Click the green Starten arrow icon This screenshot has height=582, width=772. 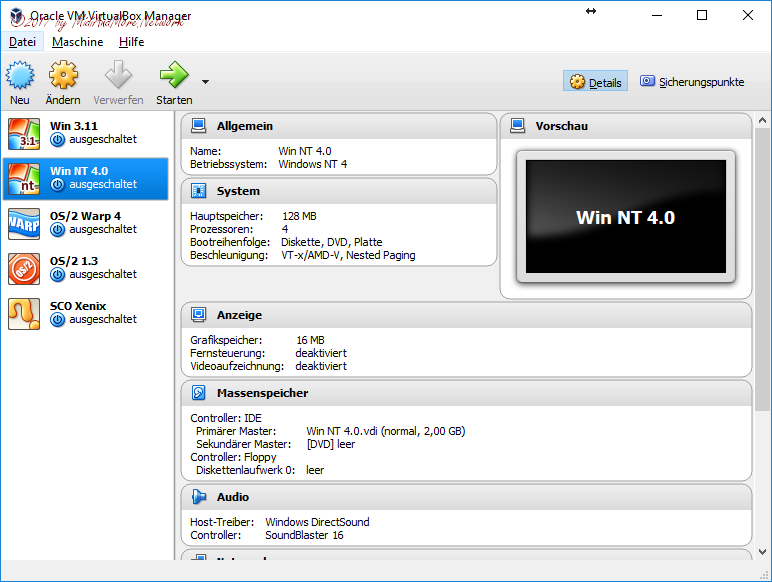(174, 76)
